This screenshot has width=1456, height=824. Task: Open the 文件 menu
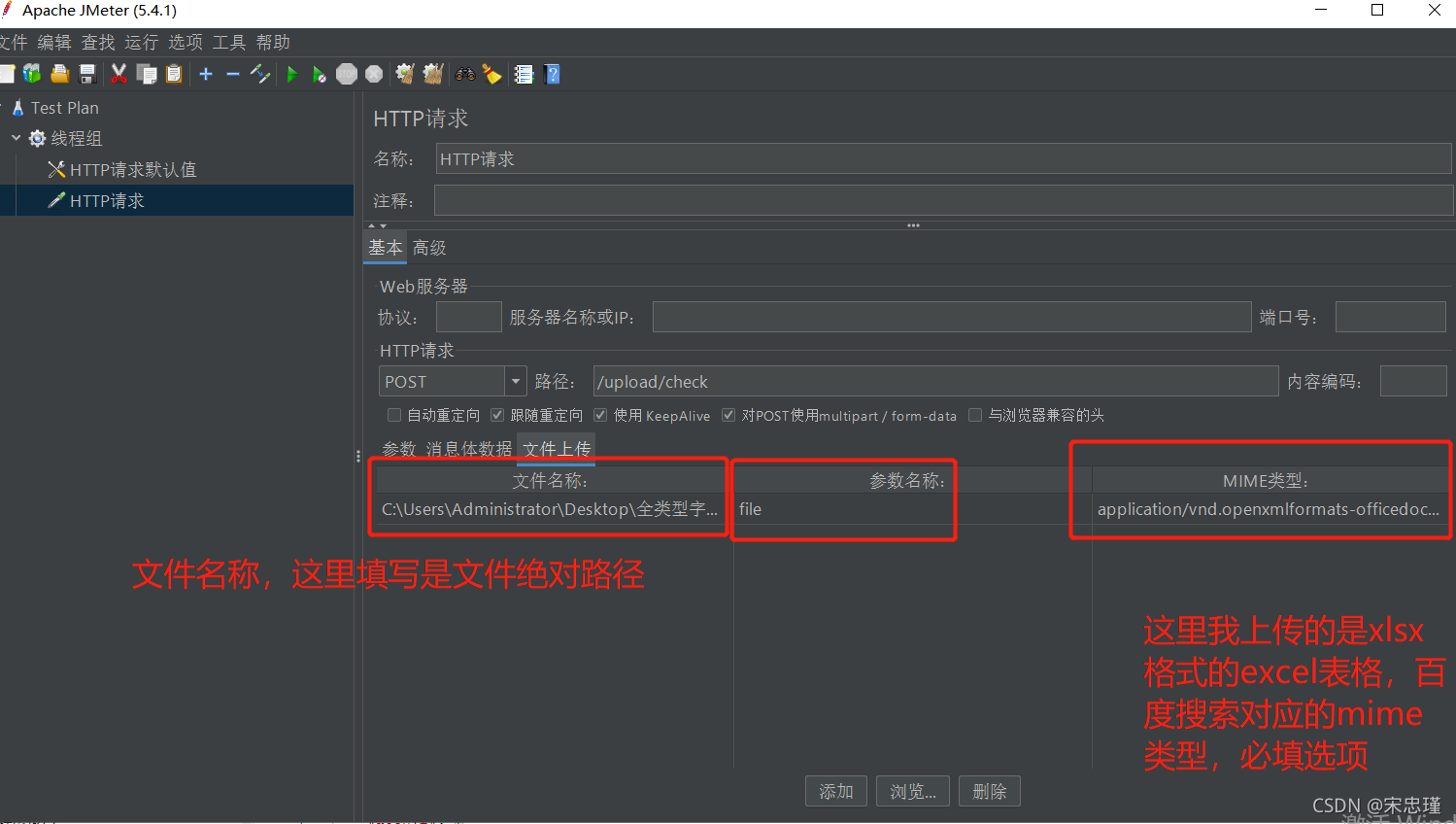[13, 42]
